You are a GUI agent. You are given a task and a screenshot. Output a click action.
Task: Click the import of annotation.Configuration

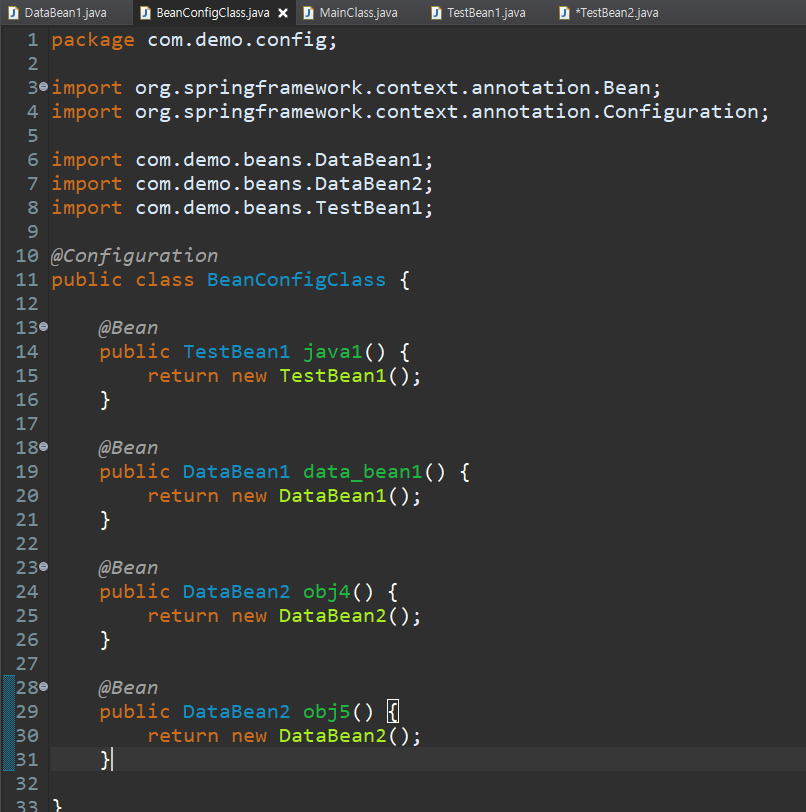410,112
